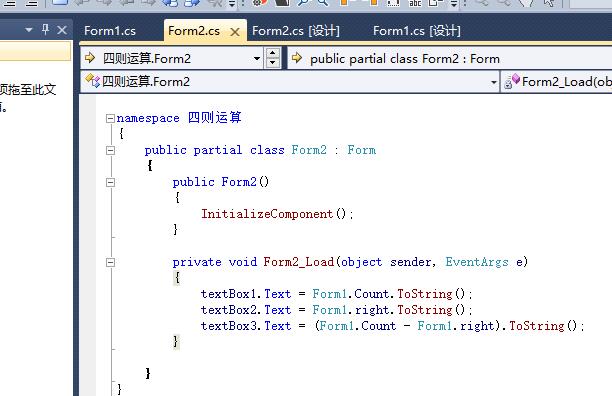Image resolution: width=612 pixels, height=396 pixels.
Task: Click 'textBox3' in the code
Action: (x=229, y=326)
